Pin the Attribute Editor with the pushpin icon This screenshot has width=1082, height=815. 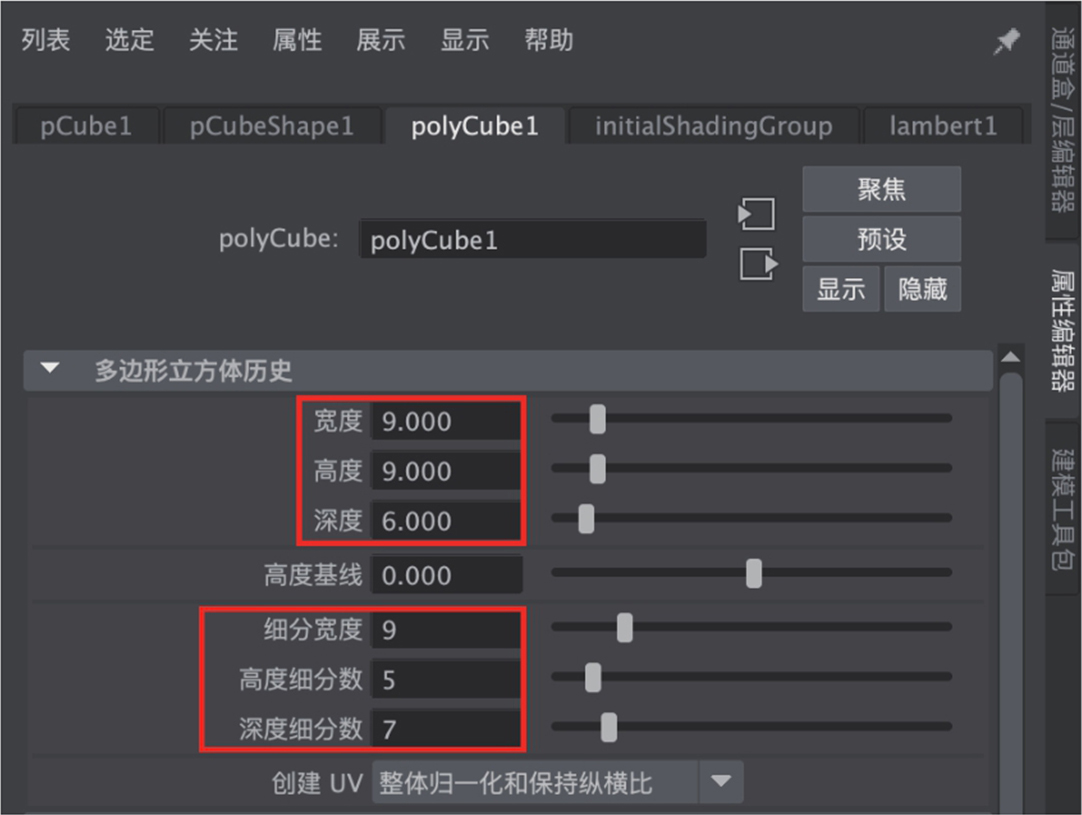pos(1007,41)
